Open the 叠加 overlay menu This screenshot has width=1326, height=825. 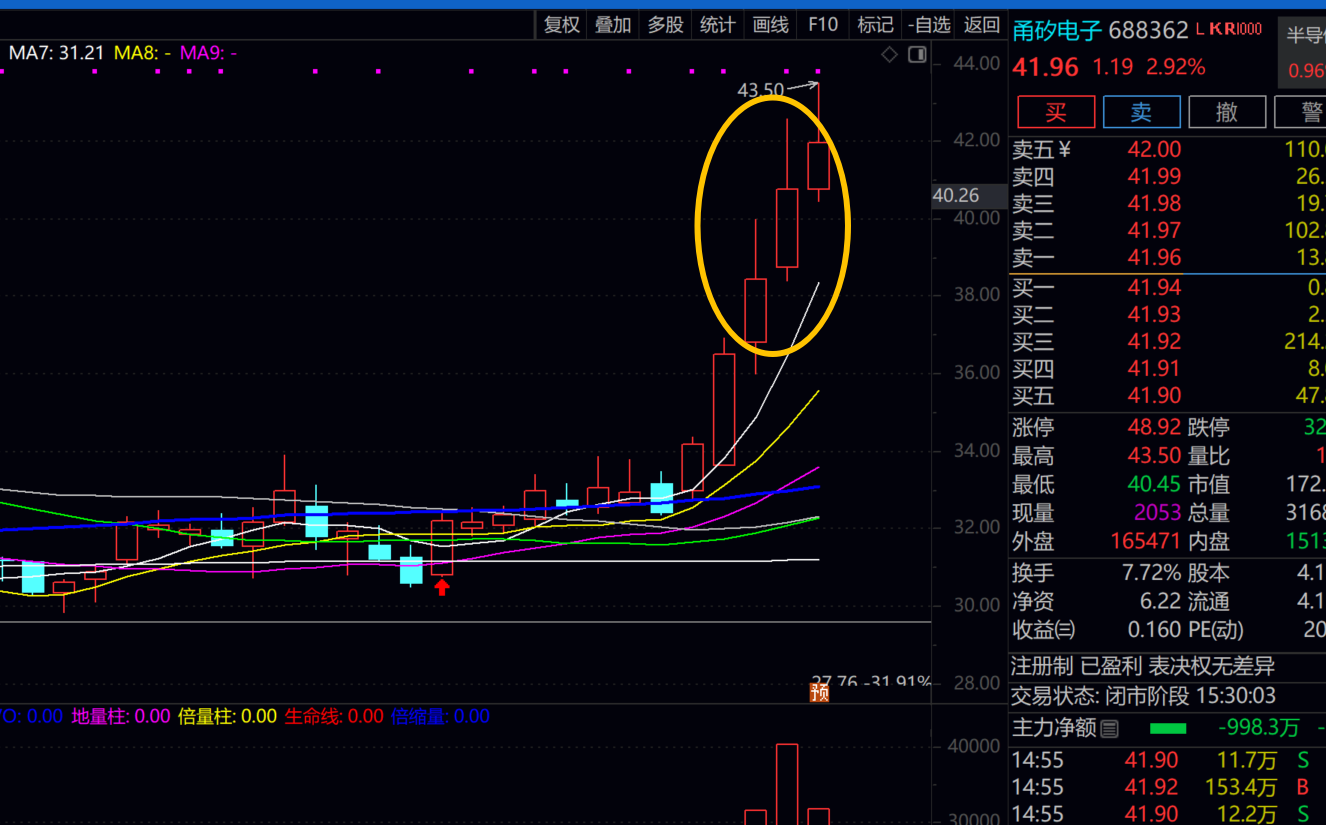click(613, 25)
